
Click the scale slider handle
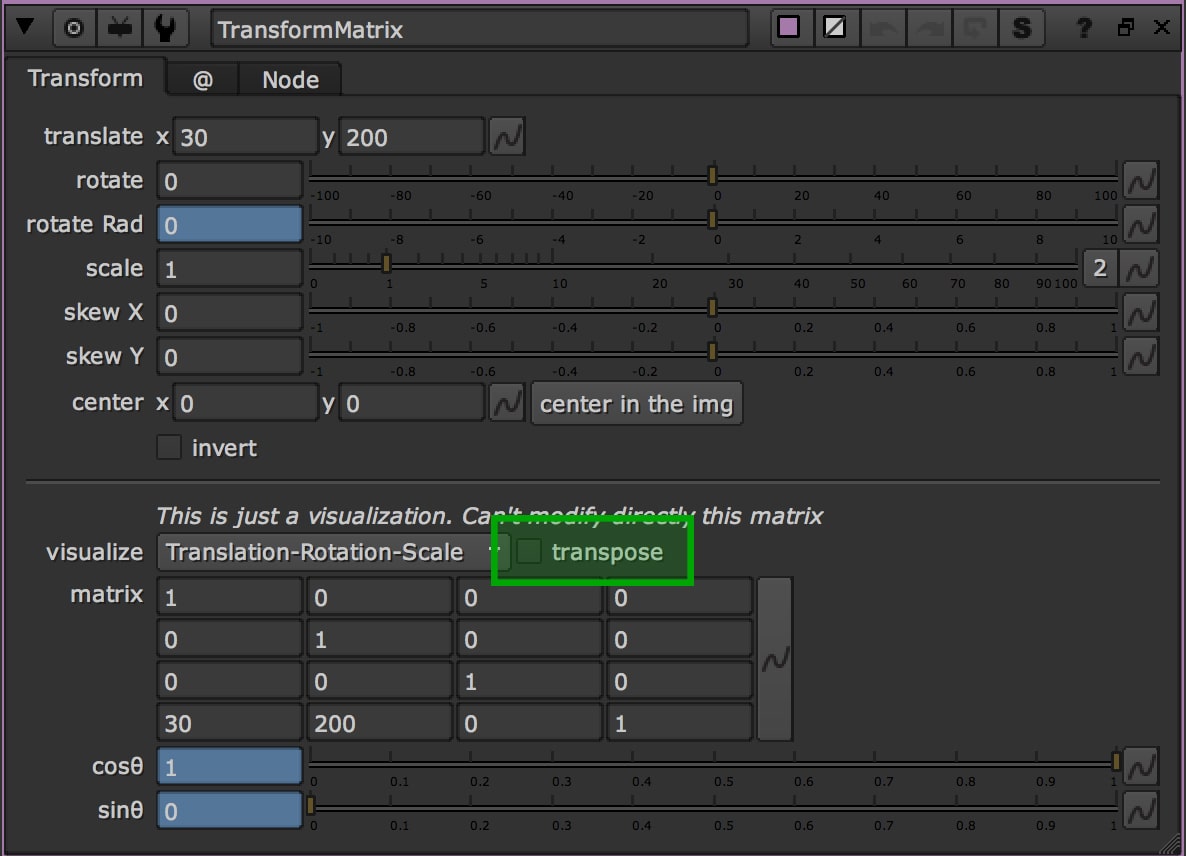point(387,263)
